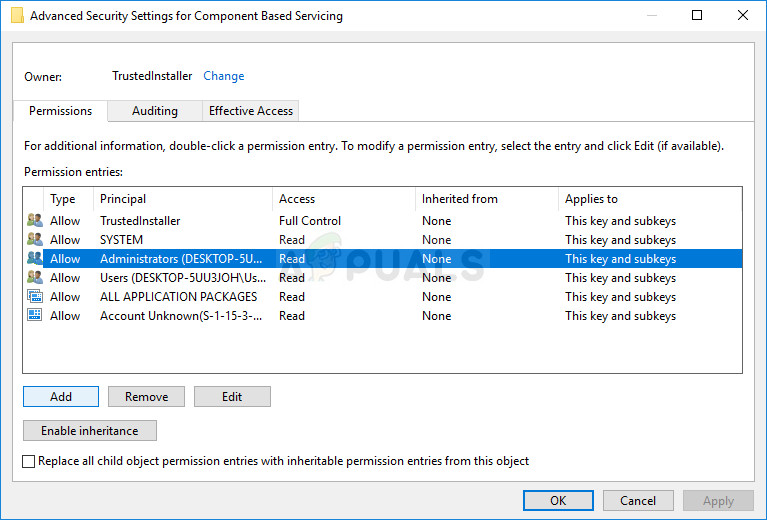767x520 pixels.
Task: Click the icon next to Administrators entry
Action: click(x=35, y=259)
